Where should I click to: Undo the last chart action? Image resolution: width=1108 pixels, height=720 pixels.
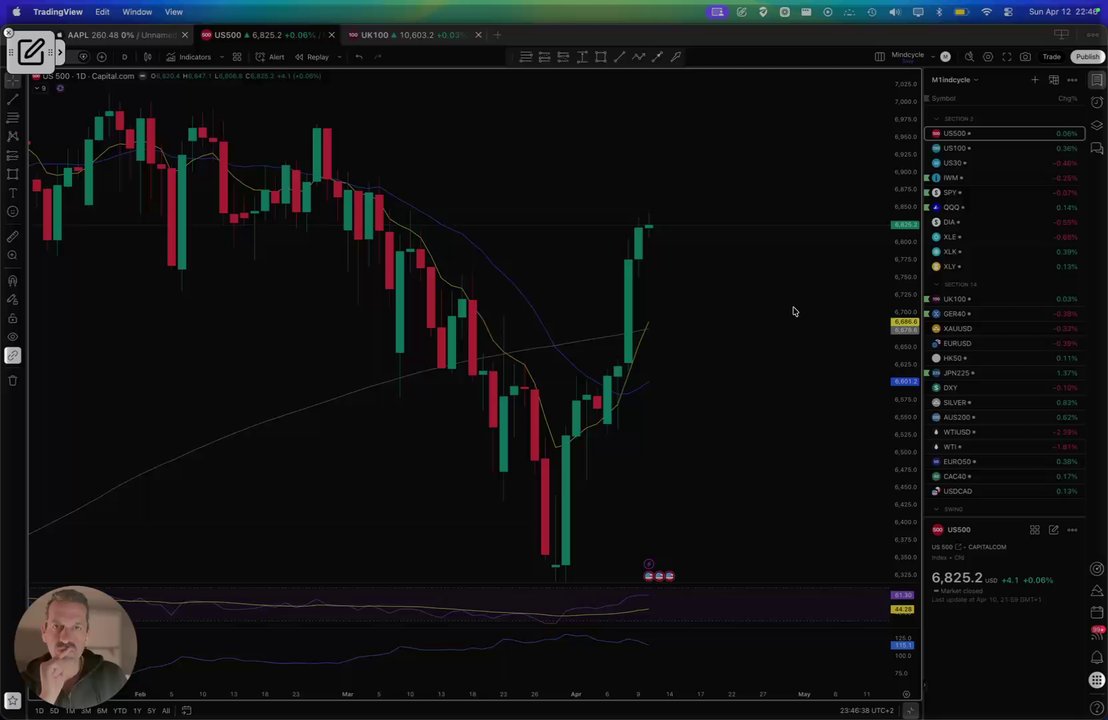pos(359,57)
